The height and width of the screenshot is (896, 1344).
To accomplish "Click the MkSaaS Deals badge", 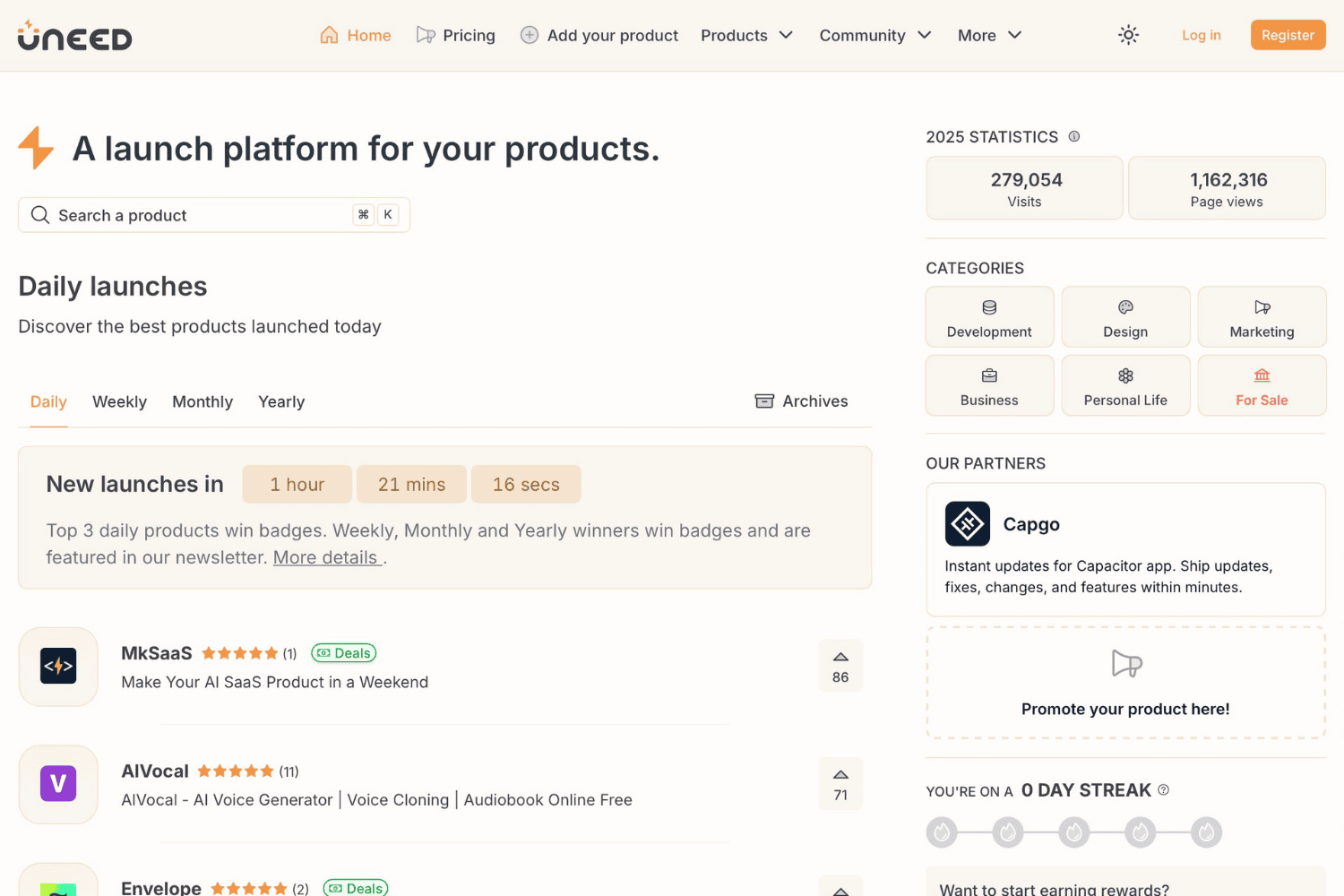I will pyautogui.click(x=344, y=653).
